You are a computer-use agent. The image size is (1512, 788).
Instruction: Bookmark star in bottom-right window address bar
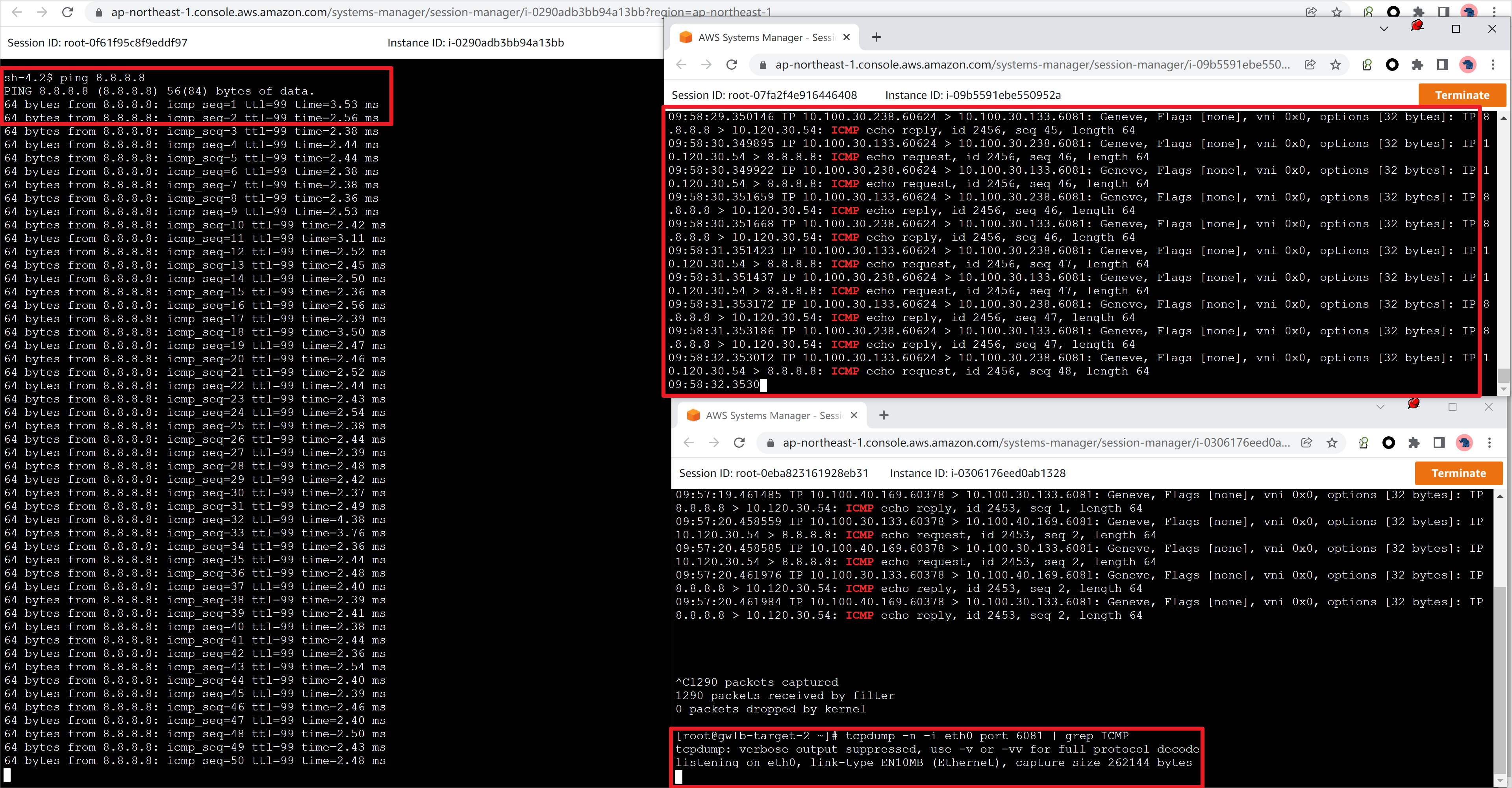click(x=1332, y=443)
